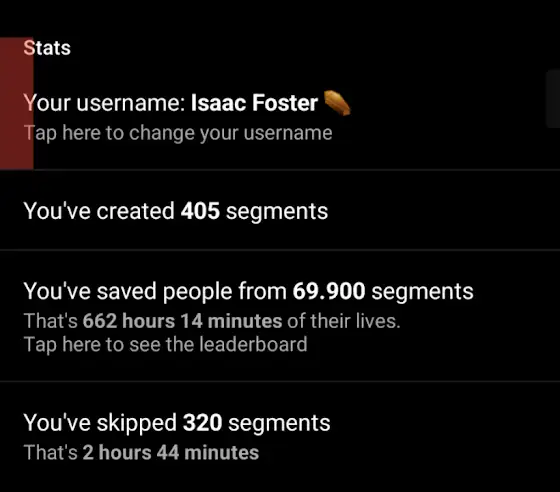Open saved people from 69.900 segments row

click(x=280, y=316)
